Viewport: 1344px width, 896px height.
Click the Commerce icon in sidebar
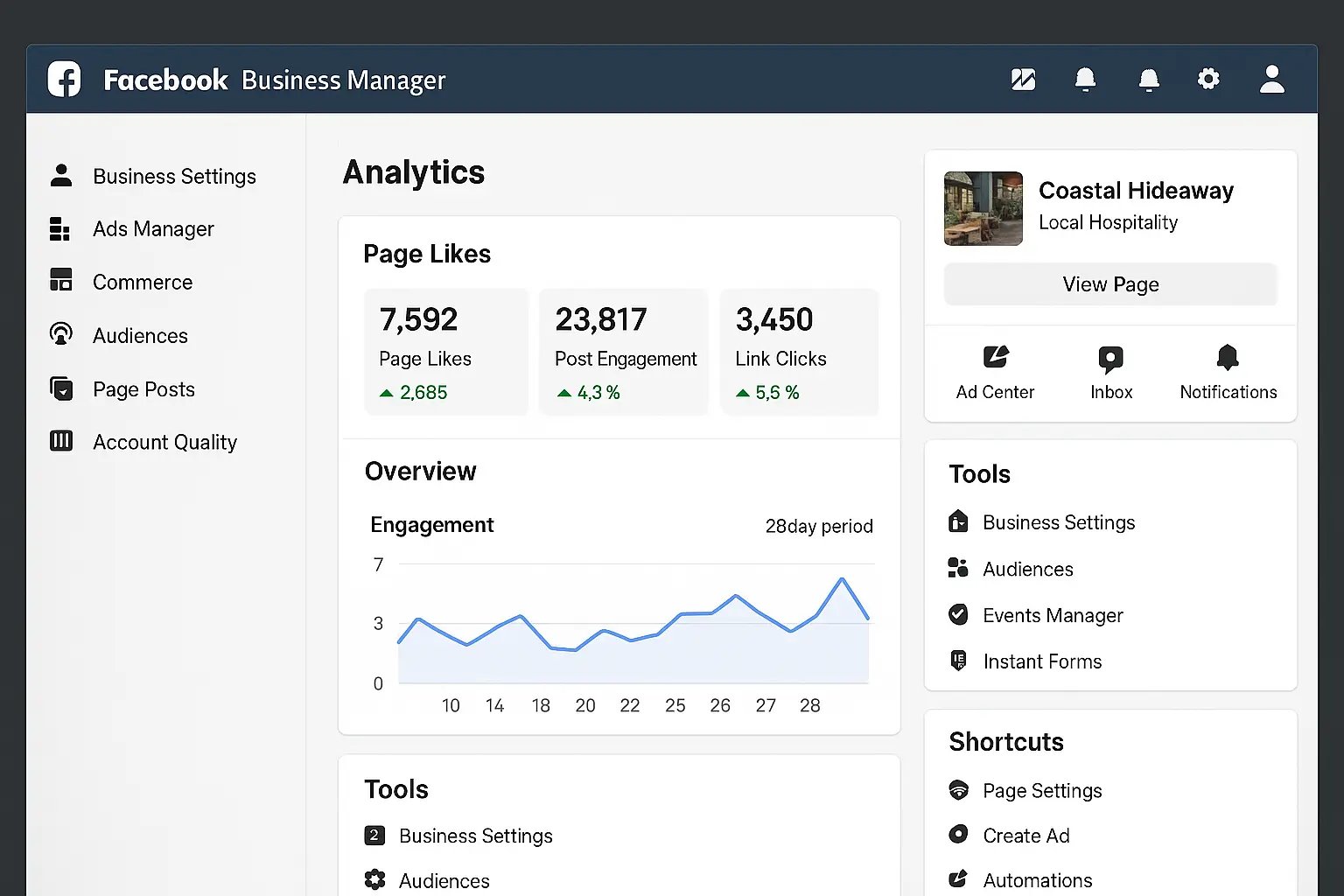pos(61,280)
